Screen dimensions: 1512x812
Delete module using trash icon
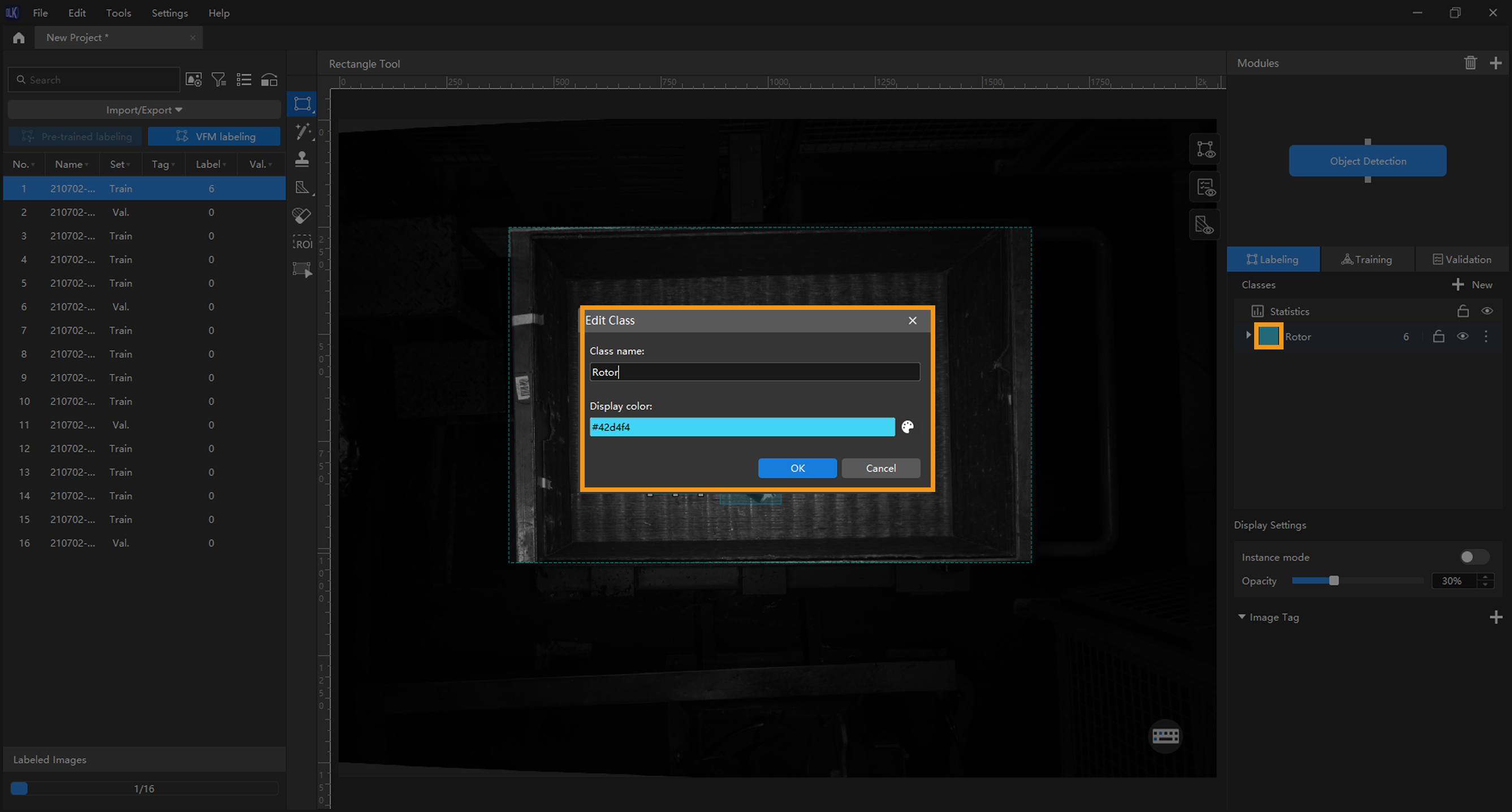[x=1470, y=63]
